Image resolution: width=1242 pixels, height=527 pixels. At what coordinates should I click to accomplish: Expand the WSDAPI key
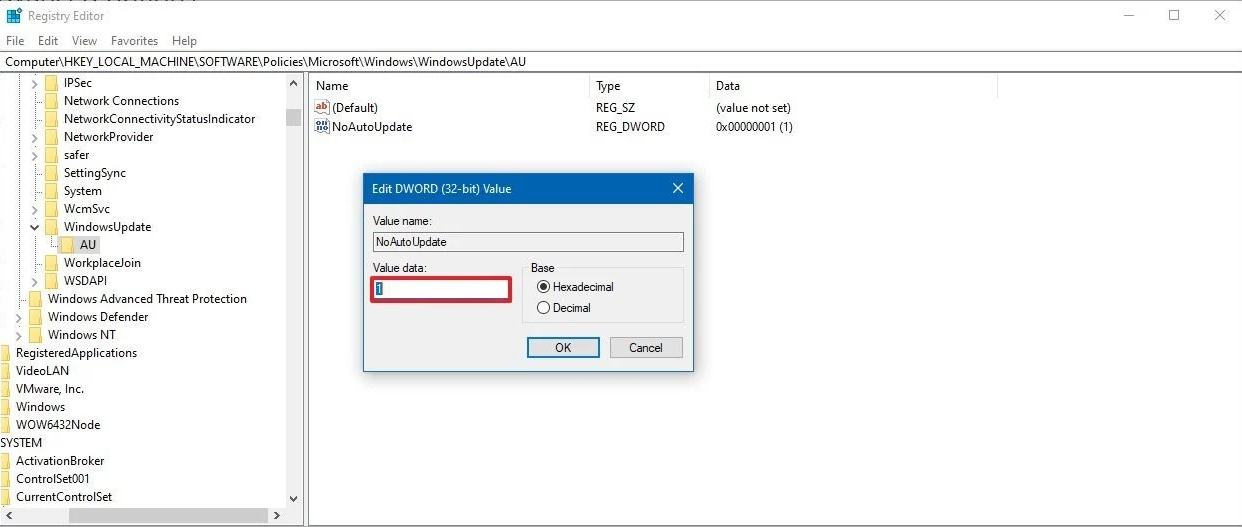pos(35,281)
